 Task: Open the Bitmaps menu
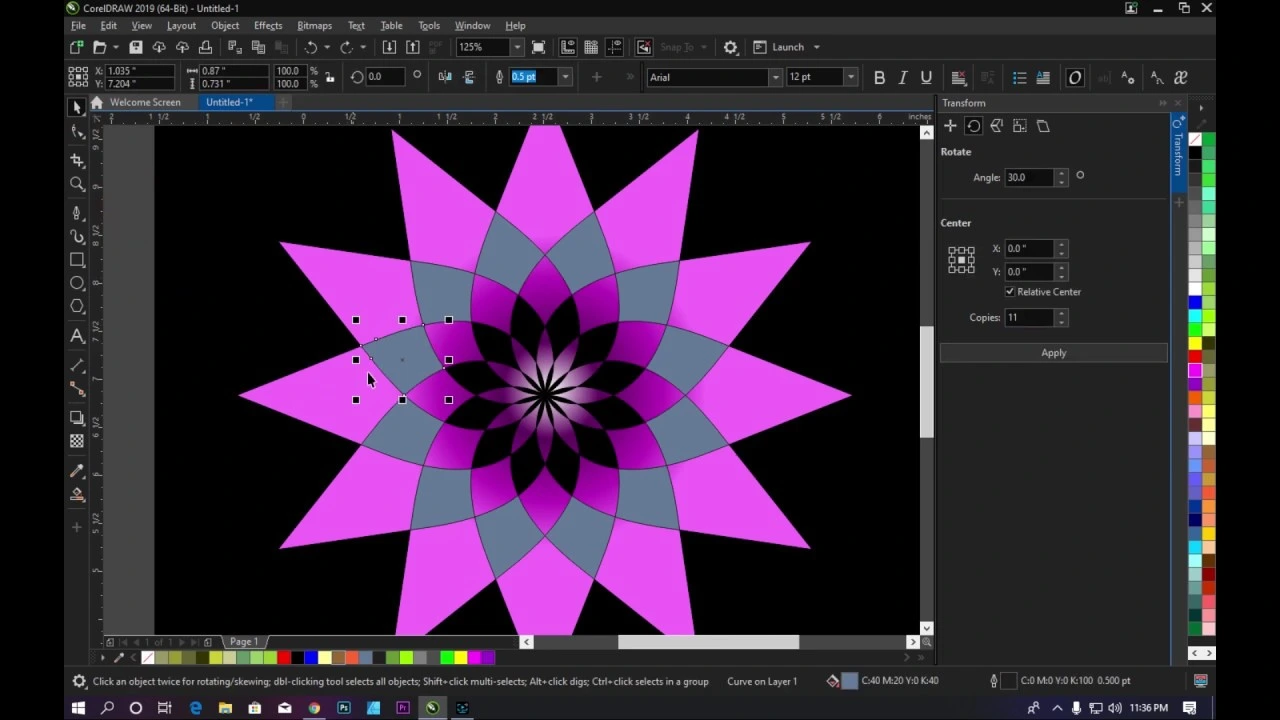point(314,25)
